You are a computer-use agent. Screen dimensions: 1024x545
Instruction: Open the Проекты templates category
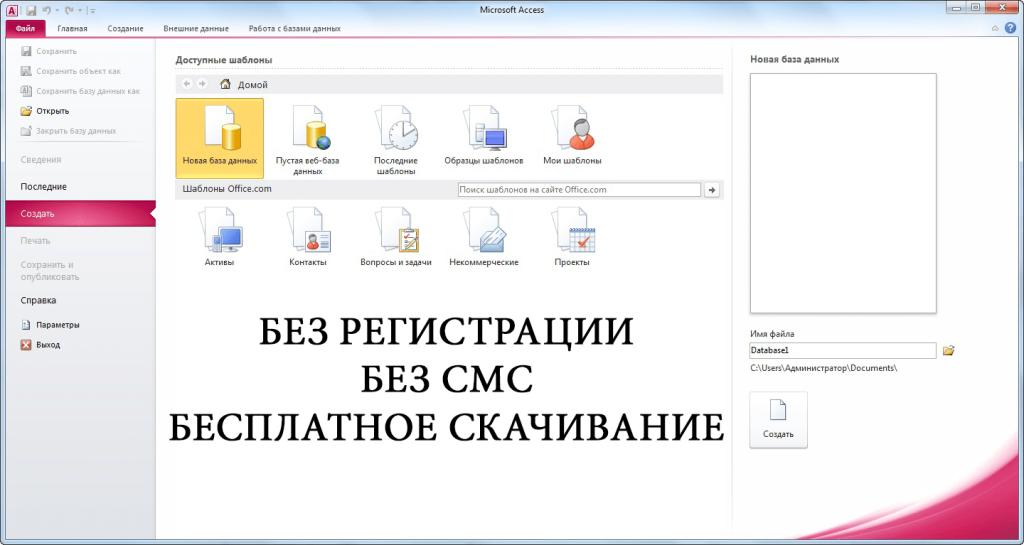[x=572, y=236]
